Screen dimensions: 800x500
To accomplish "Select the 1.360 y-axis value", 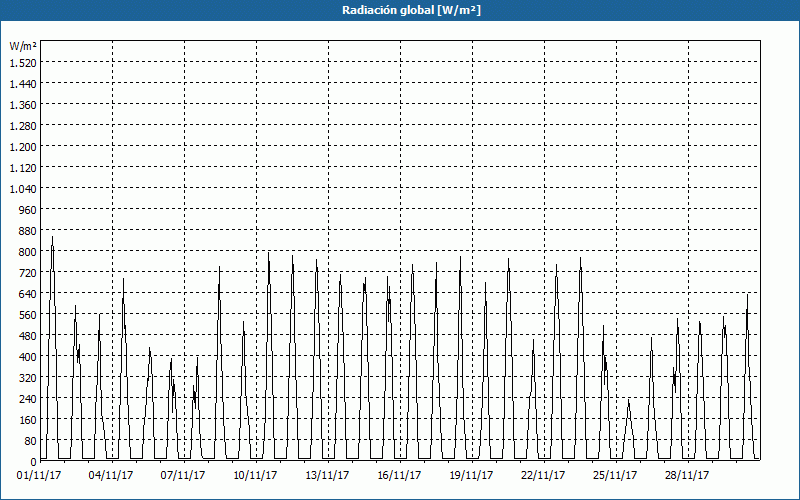I will point(23,105).
